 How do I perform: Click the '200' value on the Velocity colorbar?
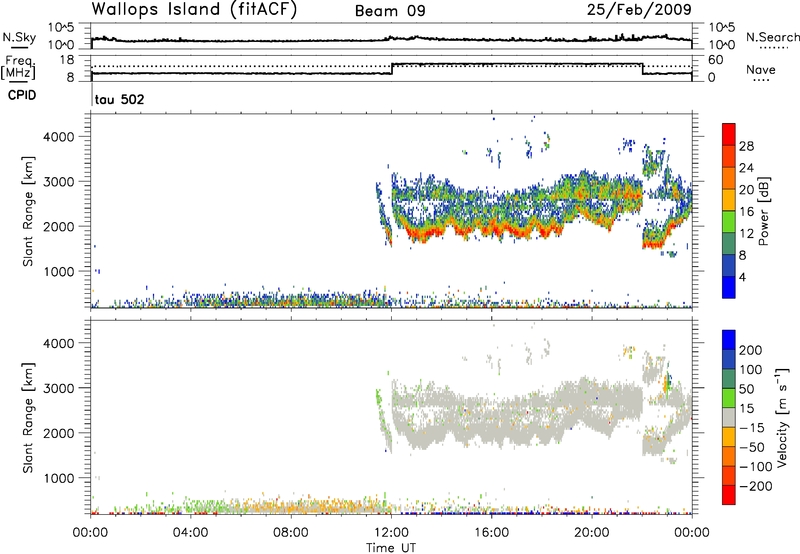click(750, 350)
